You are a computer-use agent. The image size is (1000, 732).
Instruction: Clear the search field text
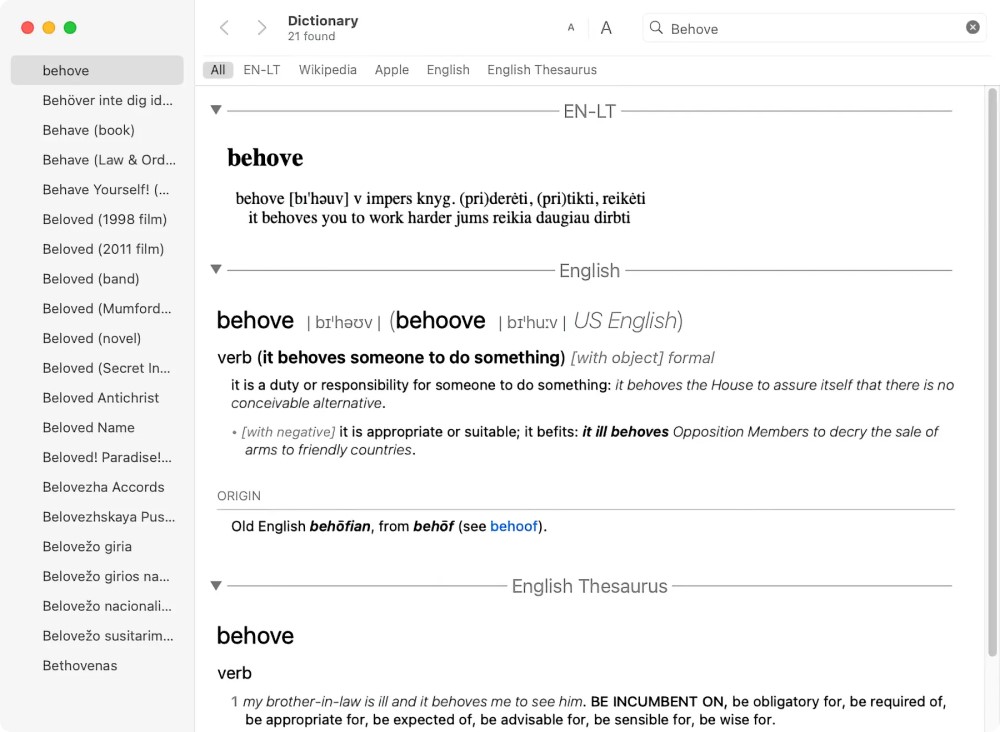click(x=973, y=27)
